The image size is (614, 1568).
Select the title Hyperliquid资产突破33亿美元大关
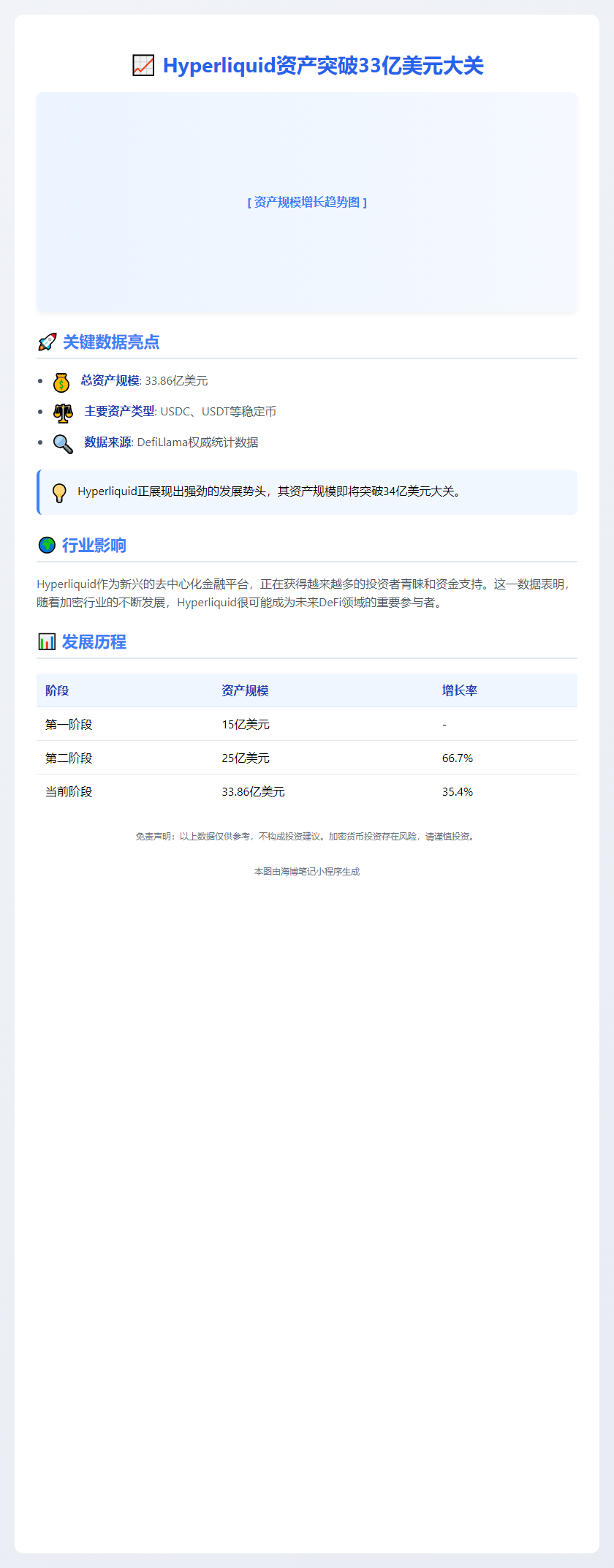(323, 66)
